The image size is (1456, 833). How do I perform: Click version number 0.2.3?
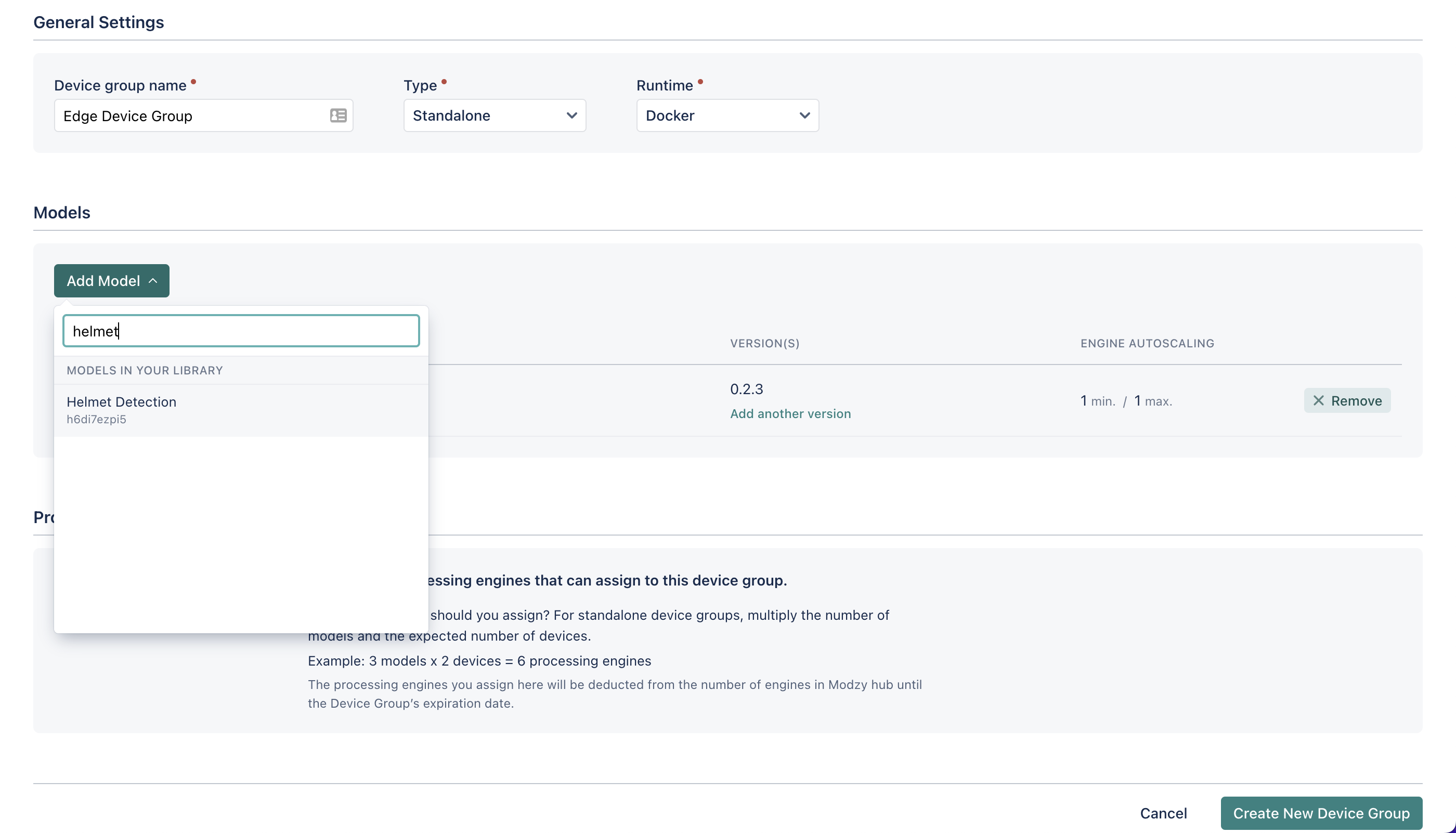pos(746,389)
